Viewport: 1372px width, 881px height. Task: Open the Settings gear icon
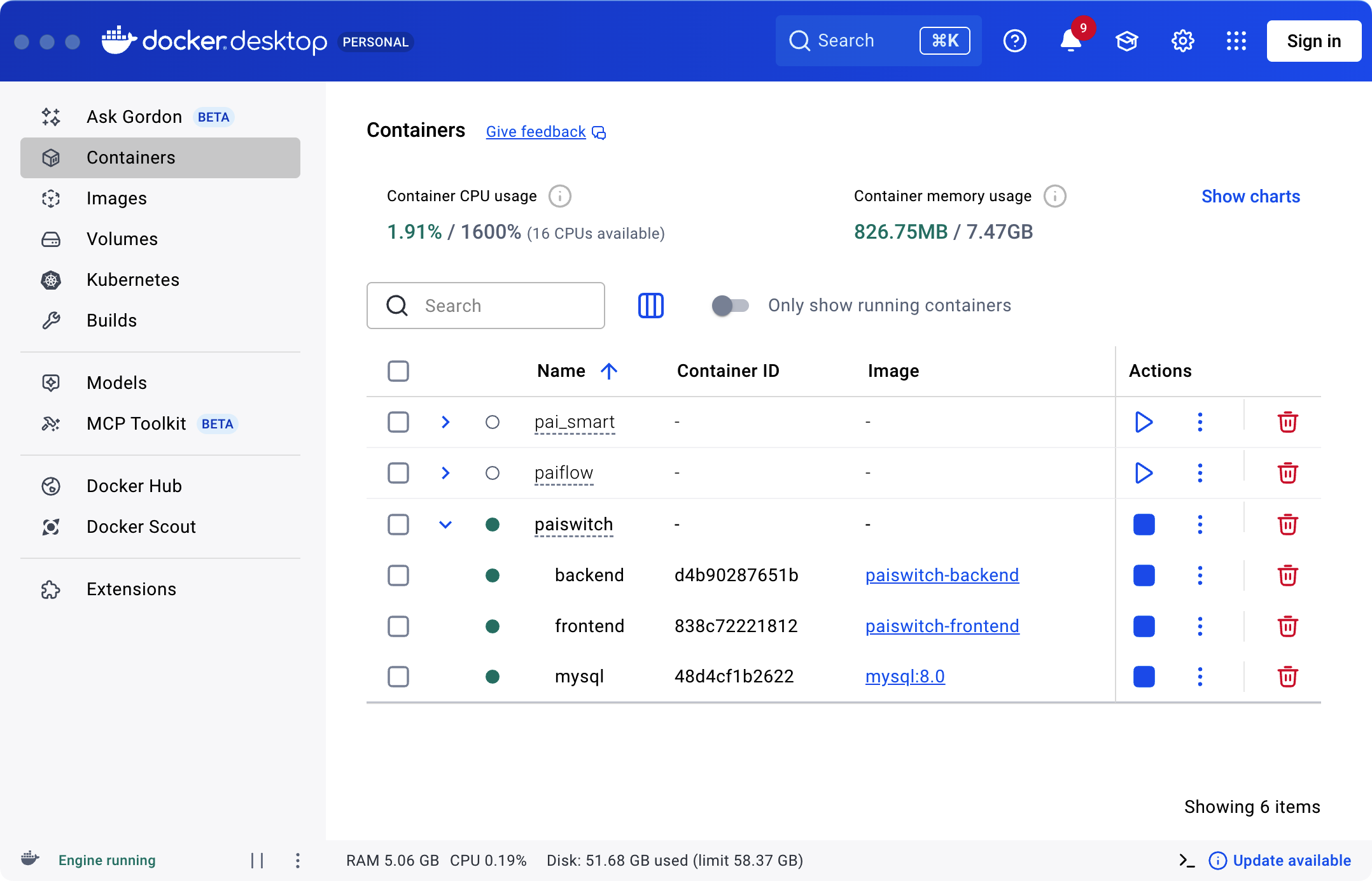tap(1182, 41)
